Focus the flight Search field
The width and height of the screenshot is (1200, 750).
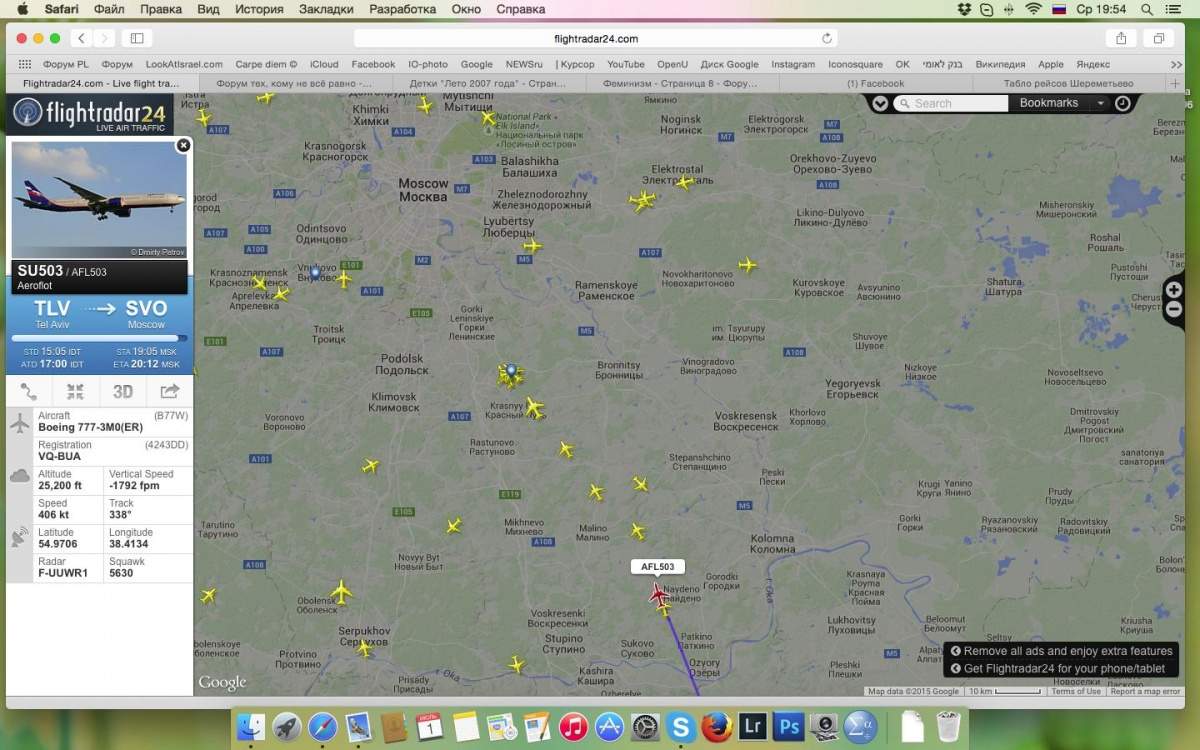pyautogui.click(x=950, y=103)
